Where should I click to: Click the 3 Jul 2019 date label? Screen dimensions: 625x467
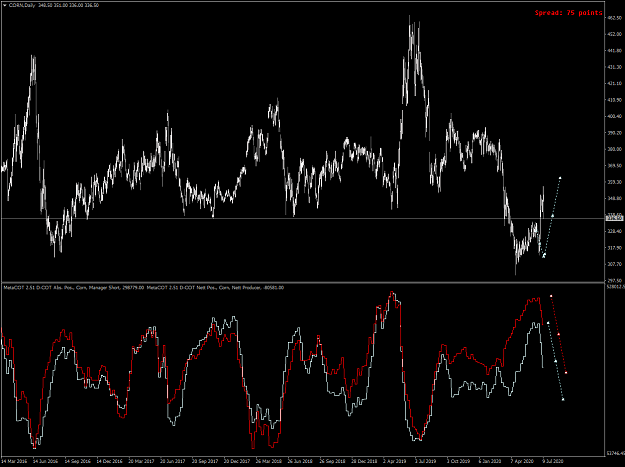pos(427,461)
